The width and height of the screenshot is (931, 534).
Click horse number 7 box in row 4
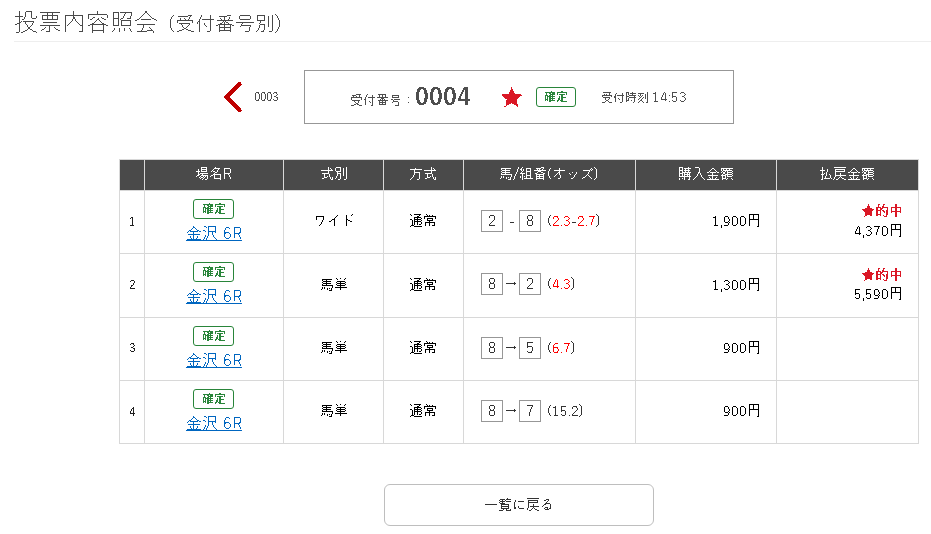(530, 411)
